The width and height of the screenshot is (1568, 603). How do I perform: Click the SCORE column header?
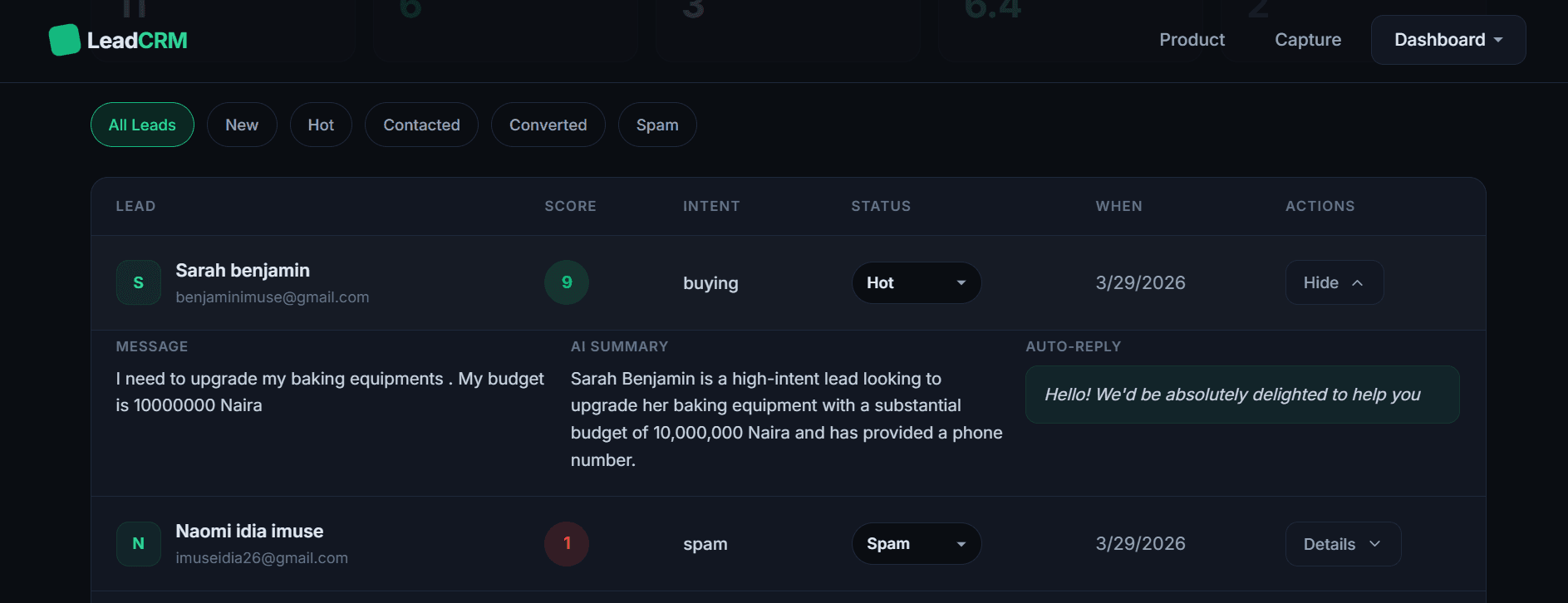pyautogui.click(x=570, y=206)
